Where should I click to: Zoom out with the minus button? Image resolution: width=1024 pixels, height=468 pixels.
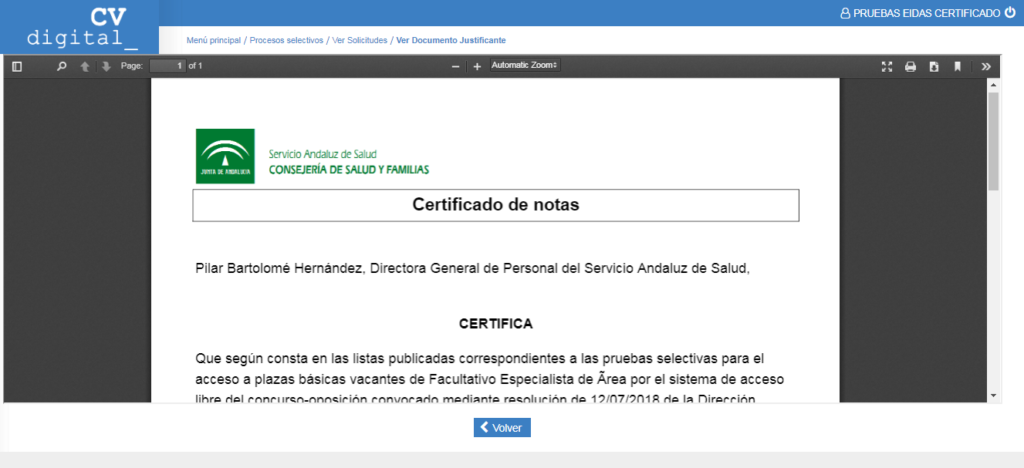[456, 66]
